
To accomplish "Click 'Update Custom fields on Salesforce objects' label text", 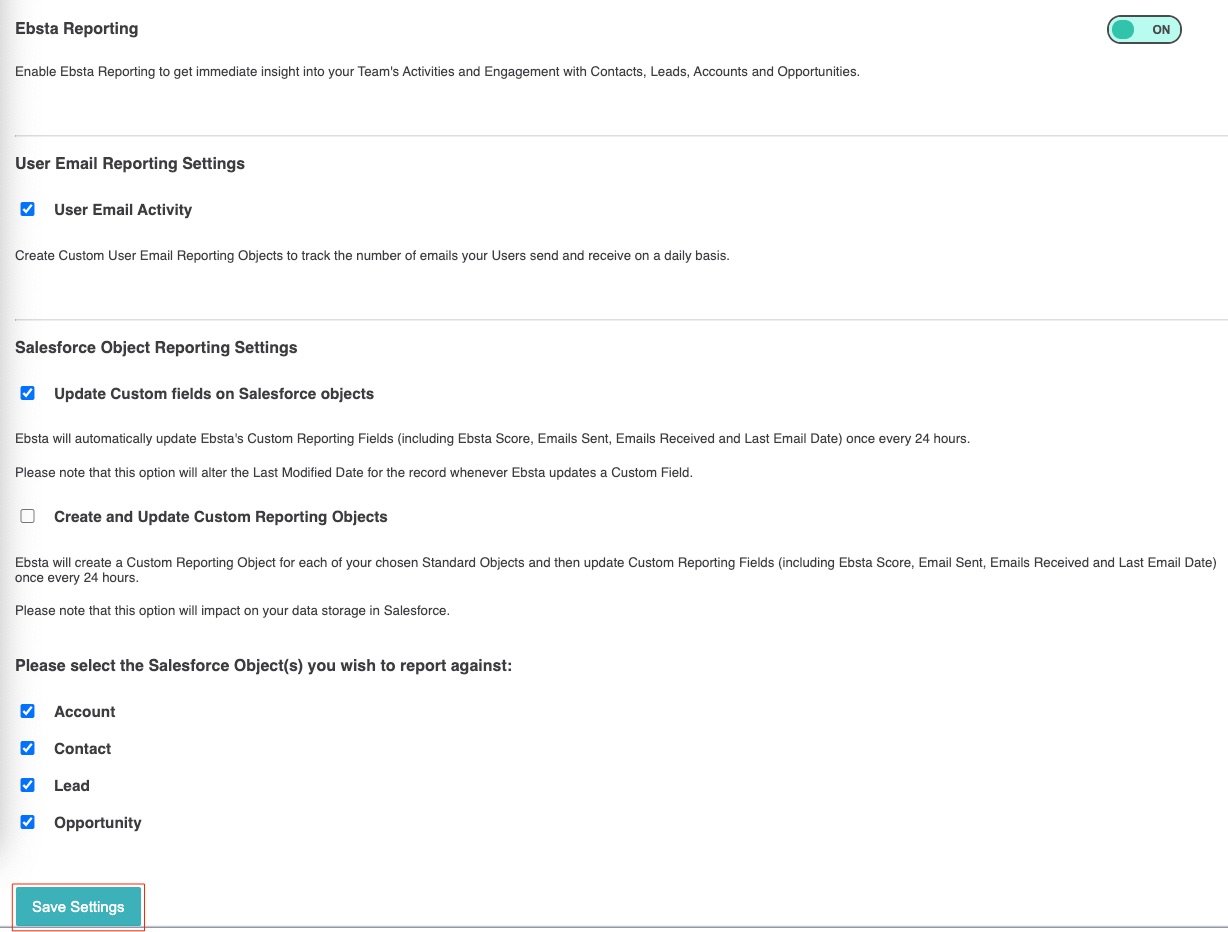I will point(214,394).
